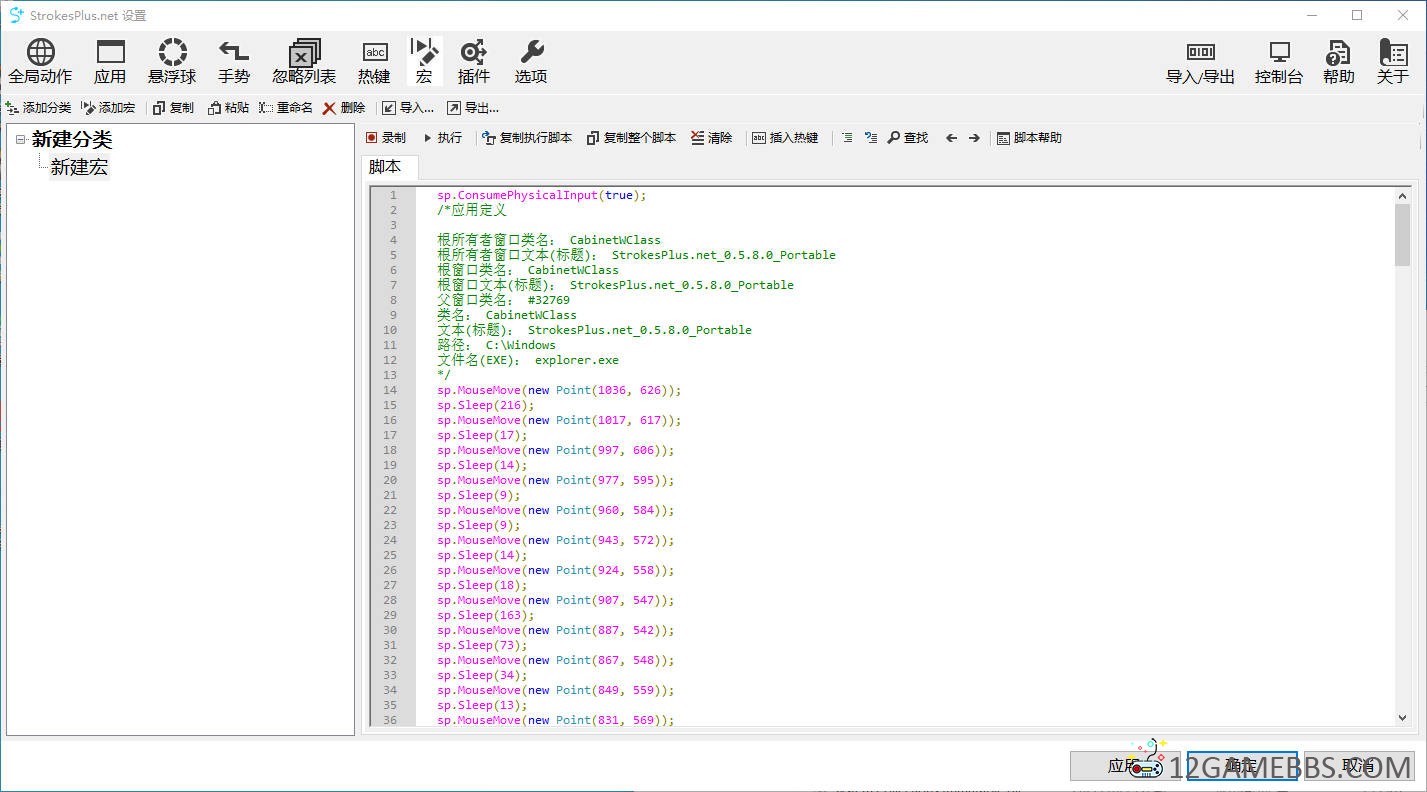1427x792 pixels.
Task: Open 导入/导出 import-export
Action: point(1200,61)
